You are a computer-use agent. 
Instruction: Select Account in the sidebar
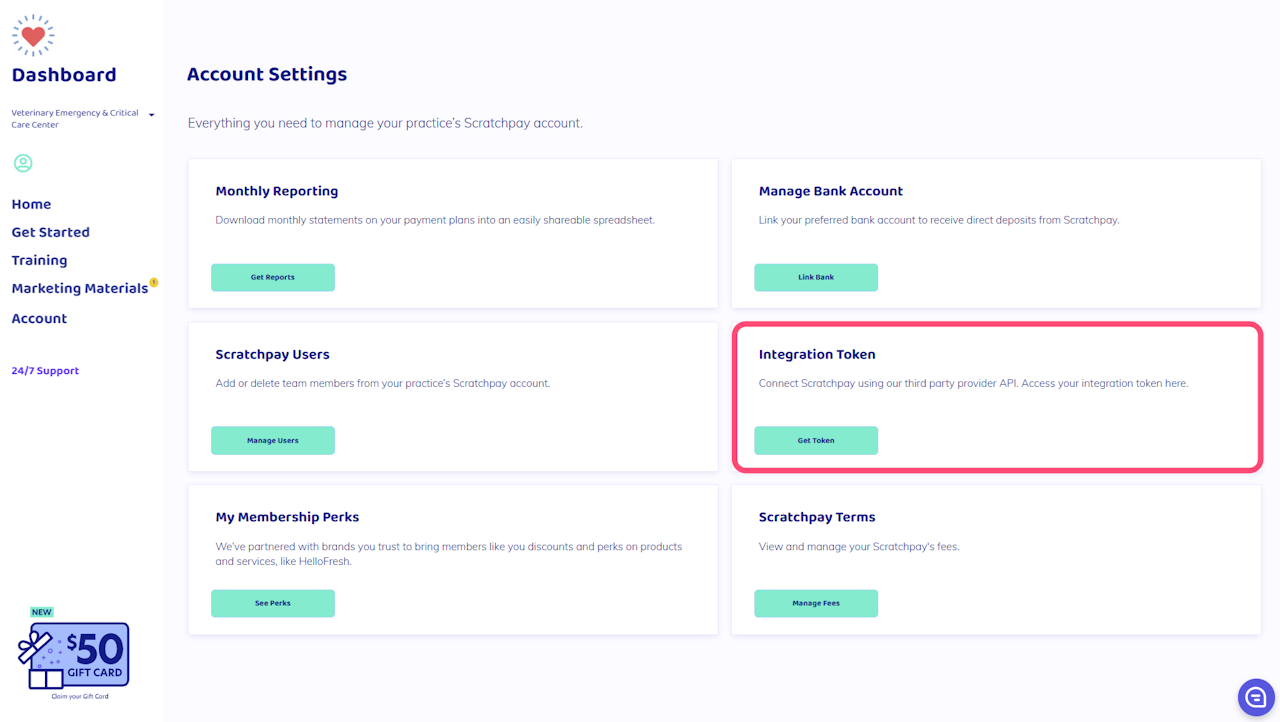(39, 318)
